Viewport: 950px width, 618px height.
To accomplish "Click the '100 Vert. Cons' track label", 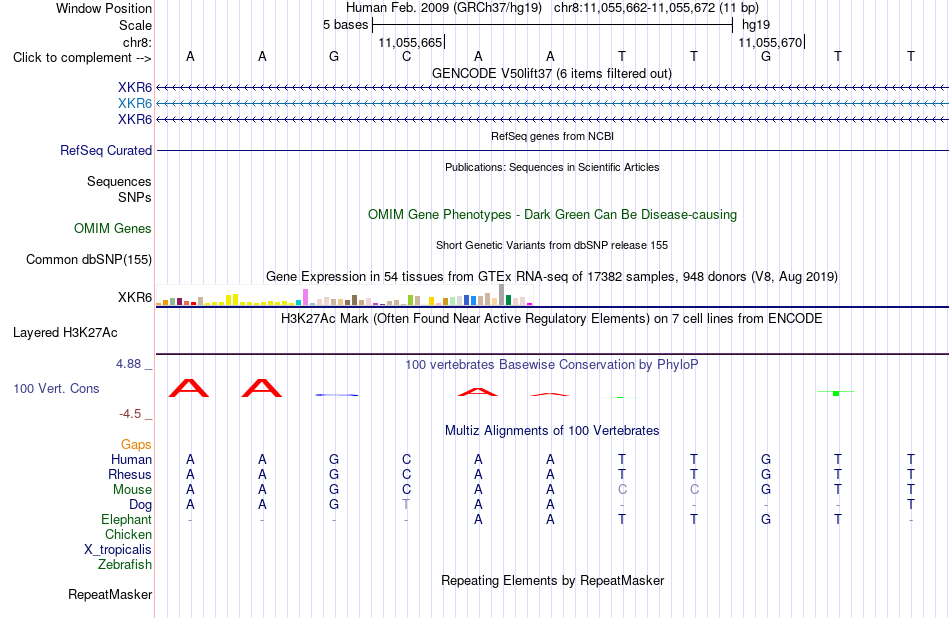I will (x=56, y=388).
